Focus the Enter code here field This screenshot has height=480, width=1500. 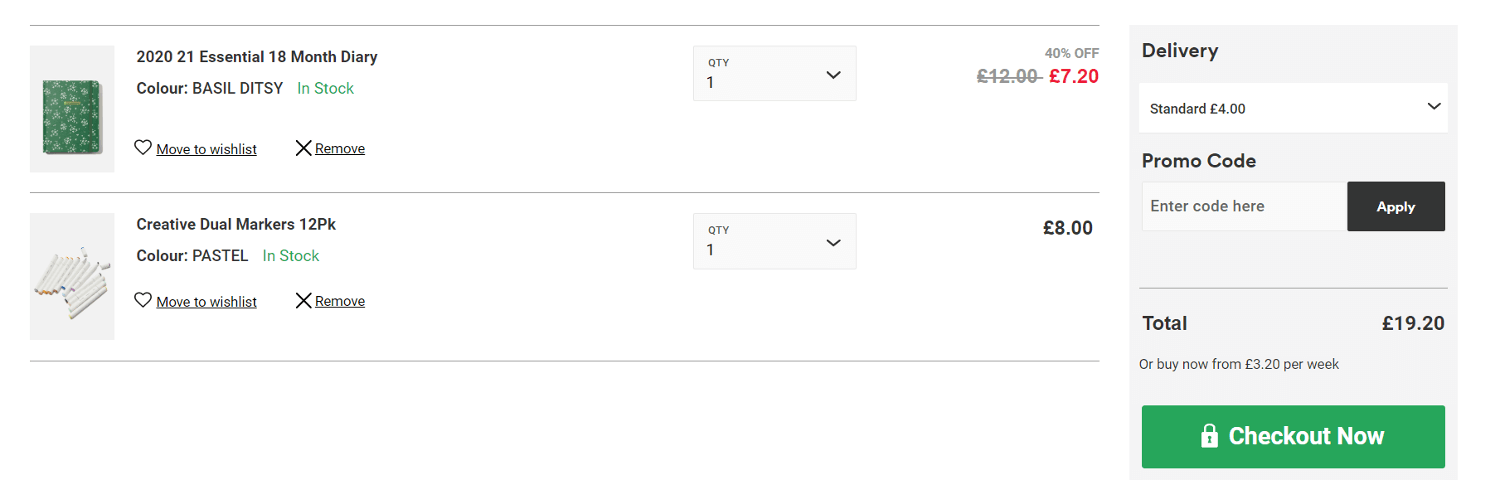tap(1244, 206)
